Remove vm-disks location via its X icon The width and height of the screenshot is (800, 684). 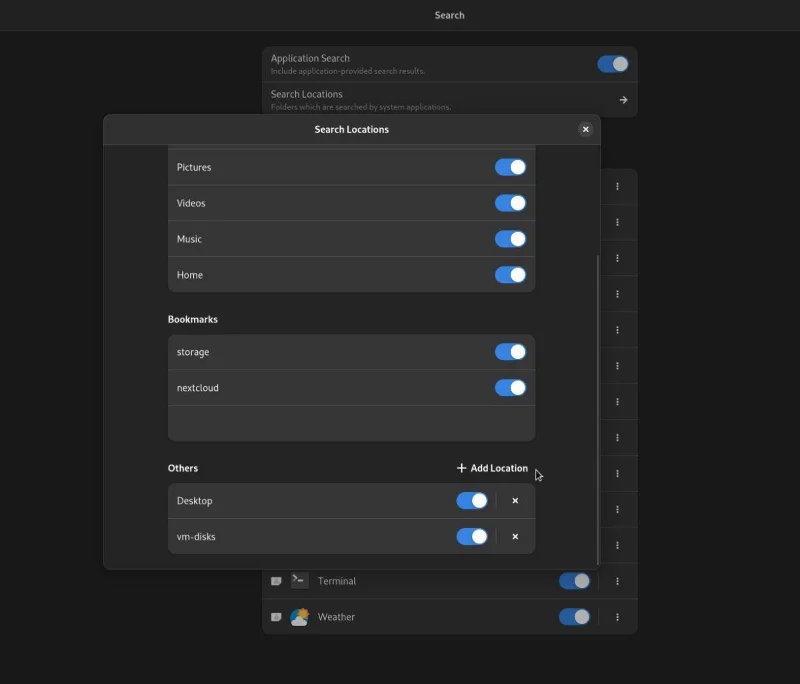point(515,537)
